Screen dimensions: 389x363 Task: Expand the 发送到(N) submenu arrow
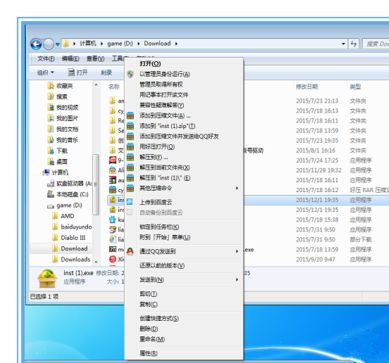(237, 280)
